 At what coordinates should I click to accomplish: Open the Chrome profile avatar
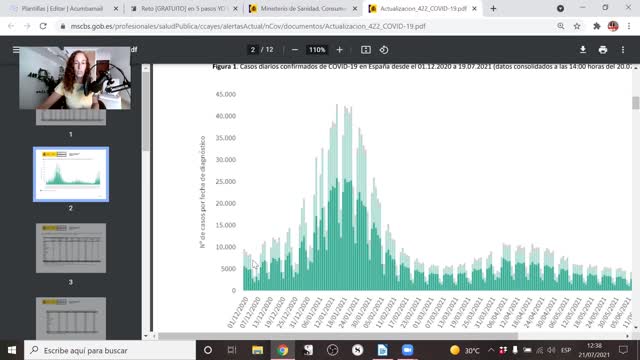613,26
